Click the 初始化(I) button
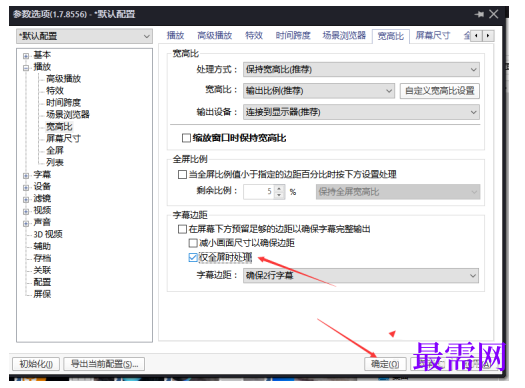The width and height of the screenshot is (525, 388). [x=36, y=364]
